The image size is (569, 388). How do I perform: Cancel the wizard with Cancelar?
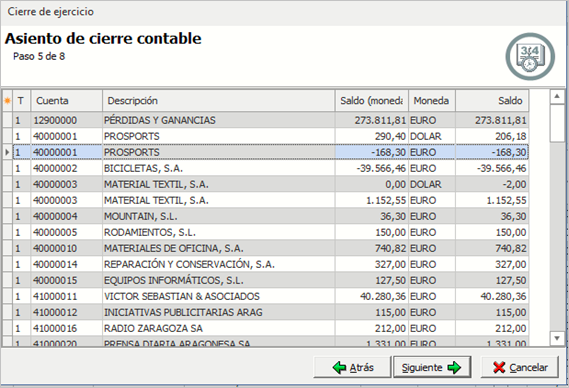520,367
